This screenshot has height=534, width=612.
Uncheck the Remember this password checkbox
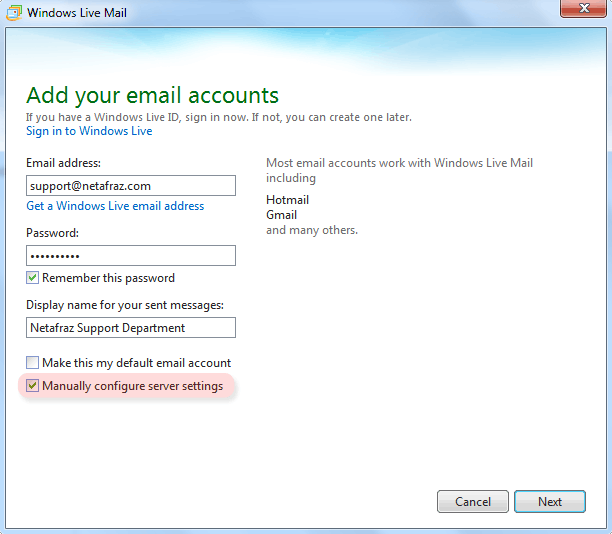[x=32, y=278]
